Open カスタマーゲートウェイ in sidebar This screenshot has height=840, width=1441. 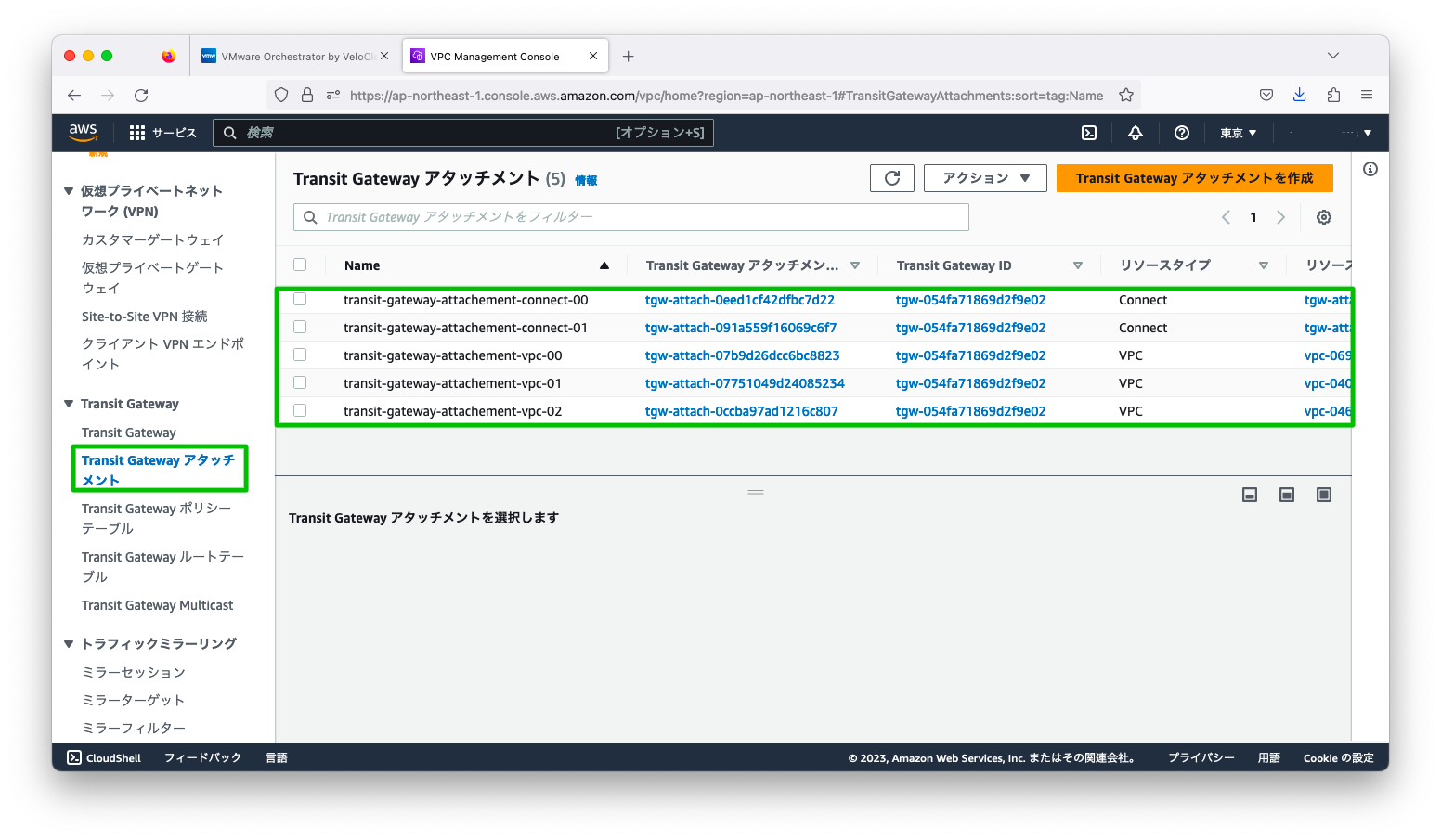click(x=153, y=239)
